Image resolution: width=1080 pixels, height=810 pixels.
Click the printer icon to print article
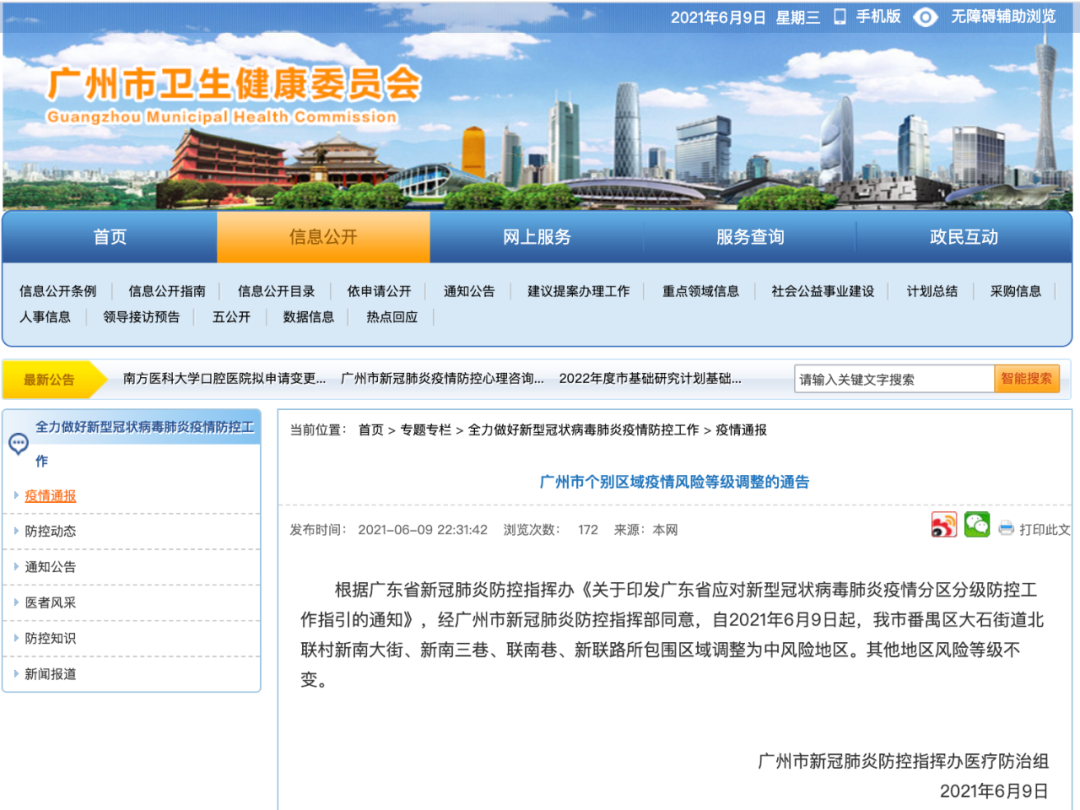[x=1006, y=529]
